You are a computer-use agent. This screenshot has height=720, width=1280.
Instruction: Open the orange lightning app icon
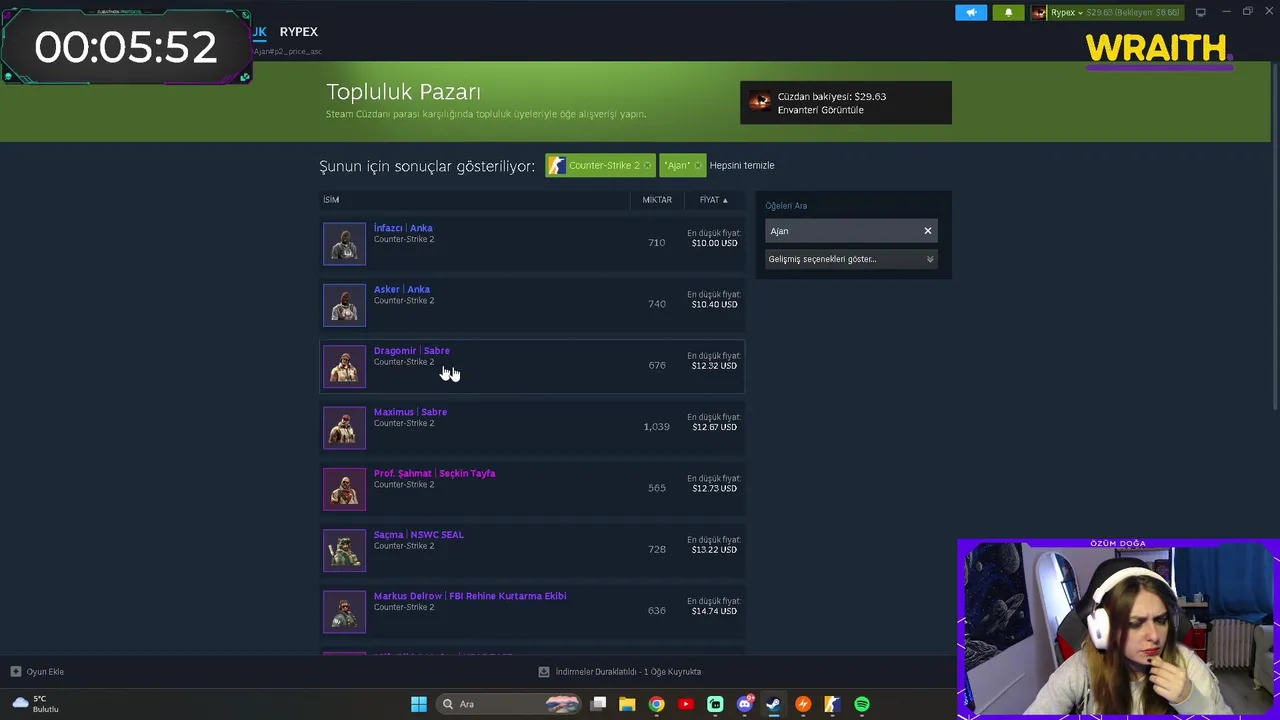(803, 704)
